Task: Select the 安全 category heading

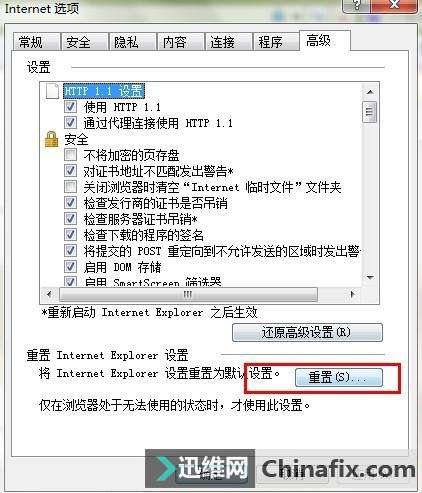Action: (76, 139)
